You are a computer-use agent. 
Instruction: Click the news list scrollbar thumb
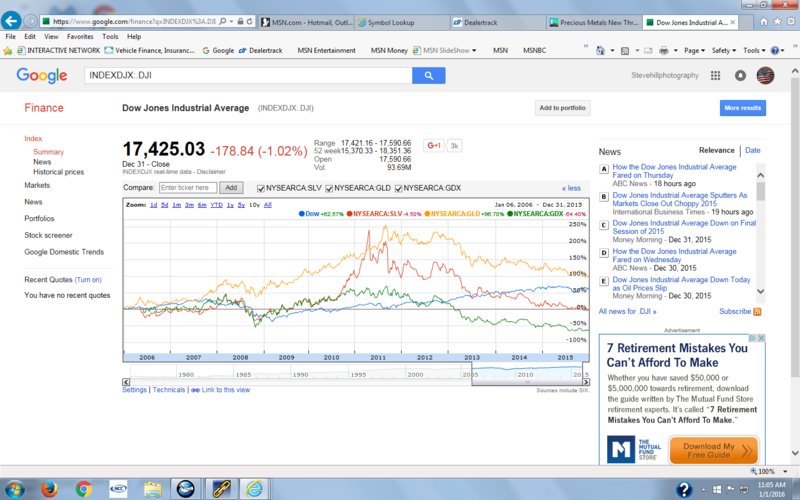(x=760, y=191)
